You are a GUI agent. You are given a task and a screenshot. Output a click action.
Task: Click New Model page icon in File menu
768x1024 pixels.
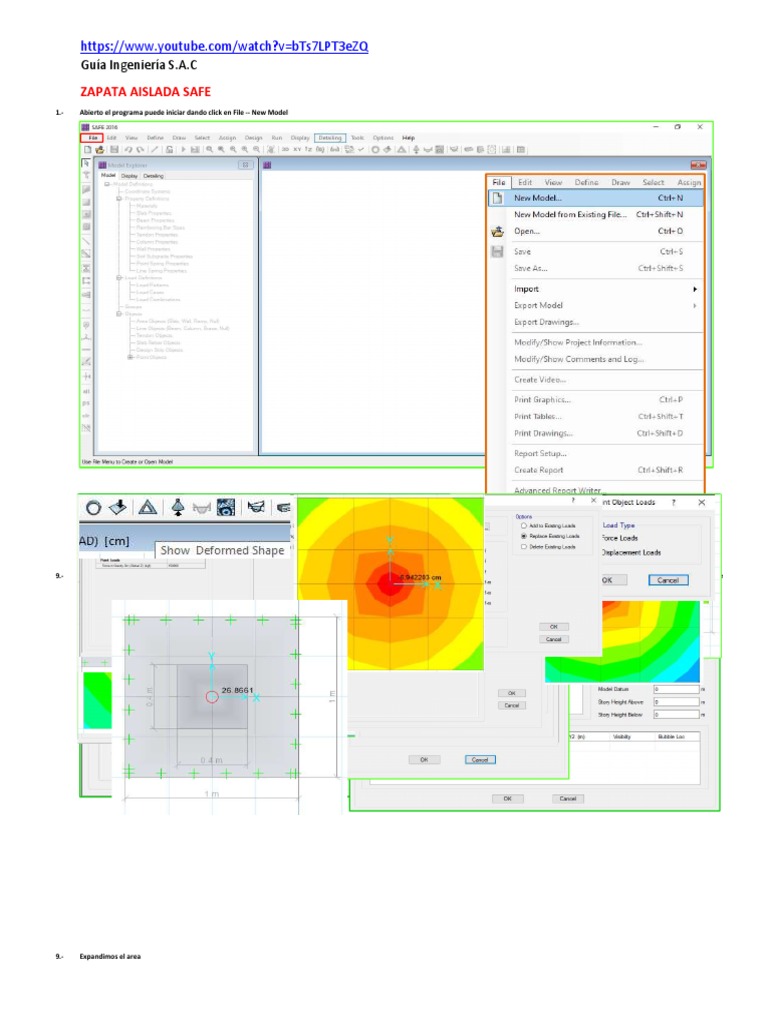coord(498,198)
